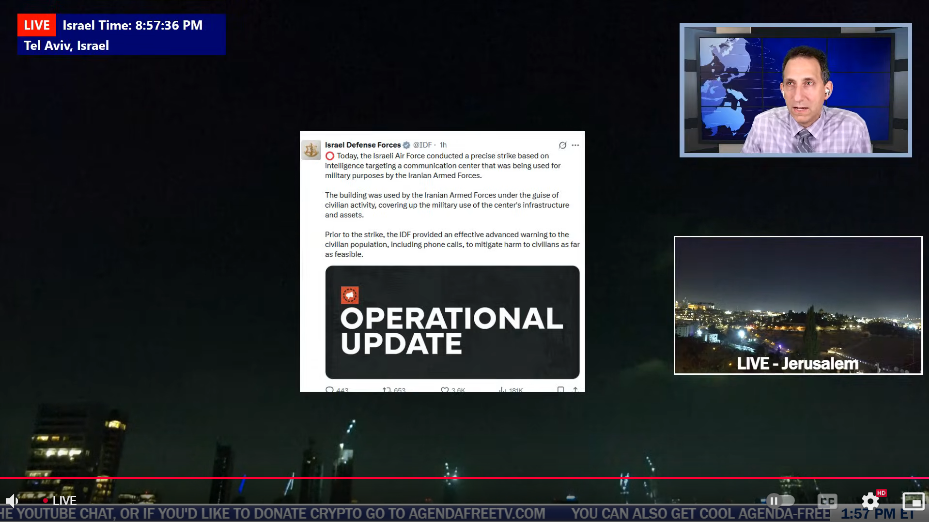Click the tweet's like heart icon

coord(444,389)
